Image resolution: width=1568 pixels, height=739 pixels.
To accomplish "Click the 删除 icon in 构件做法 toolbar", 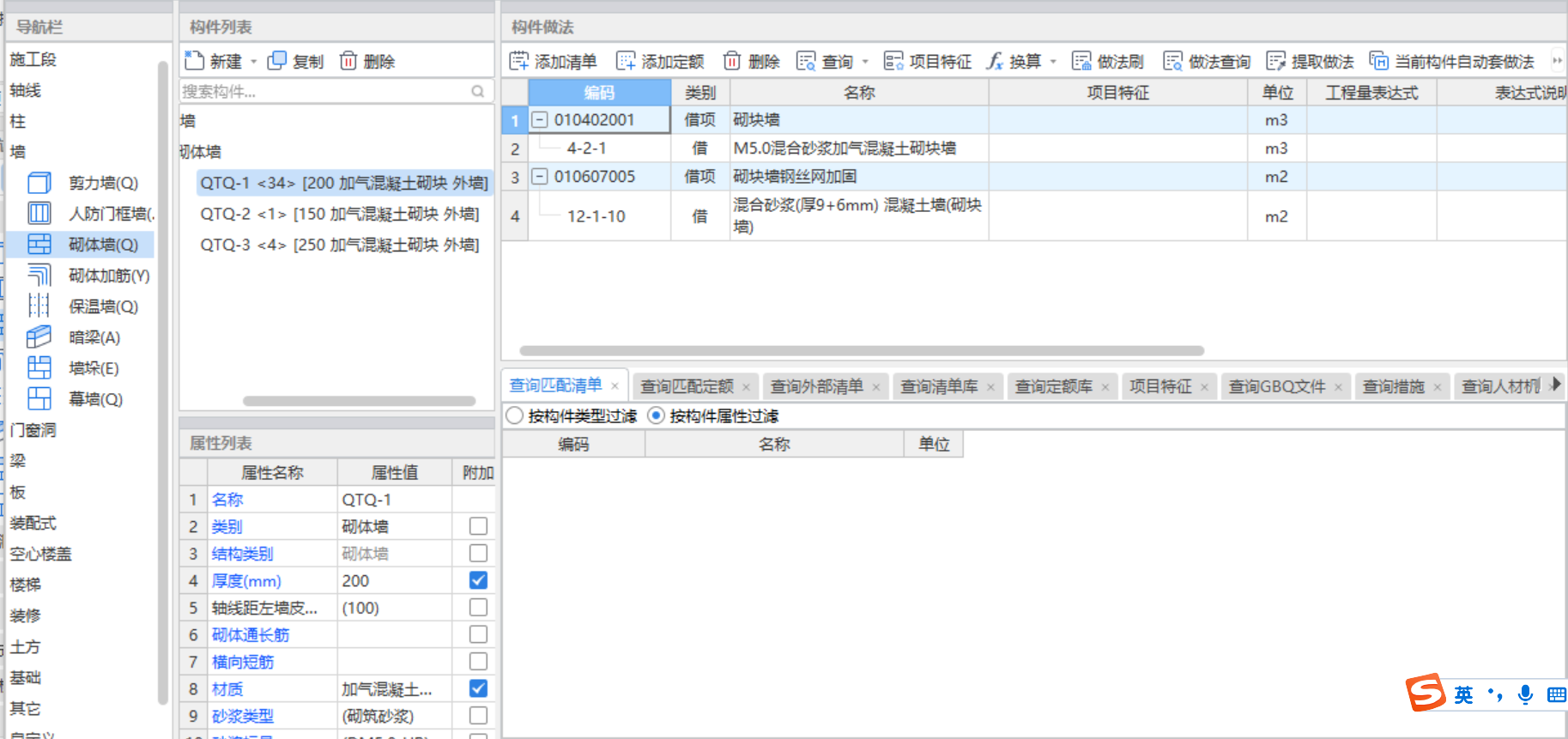I will [x=732, y=61].
